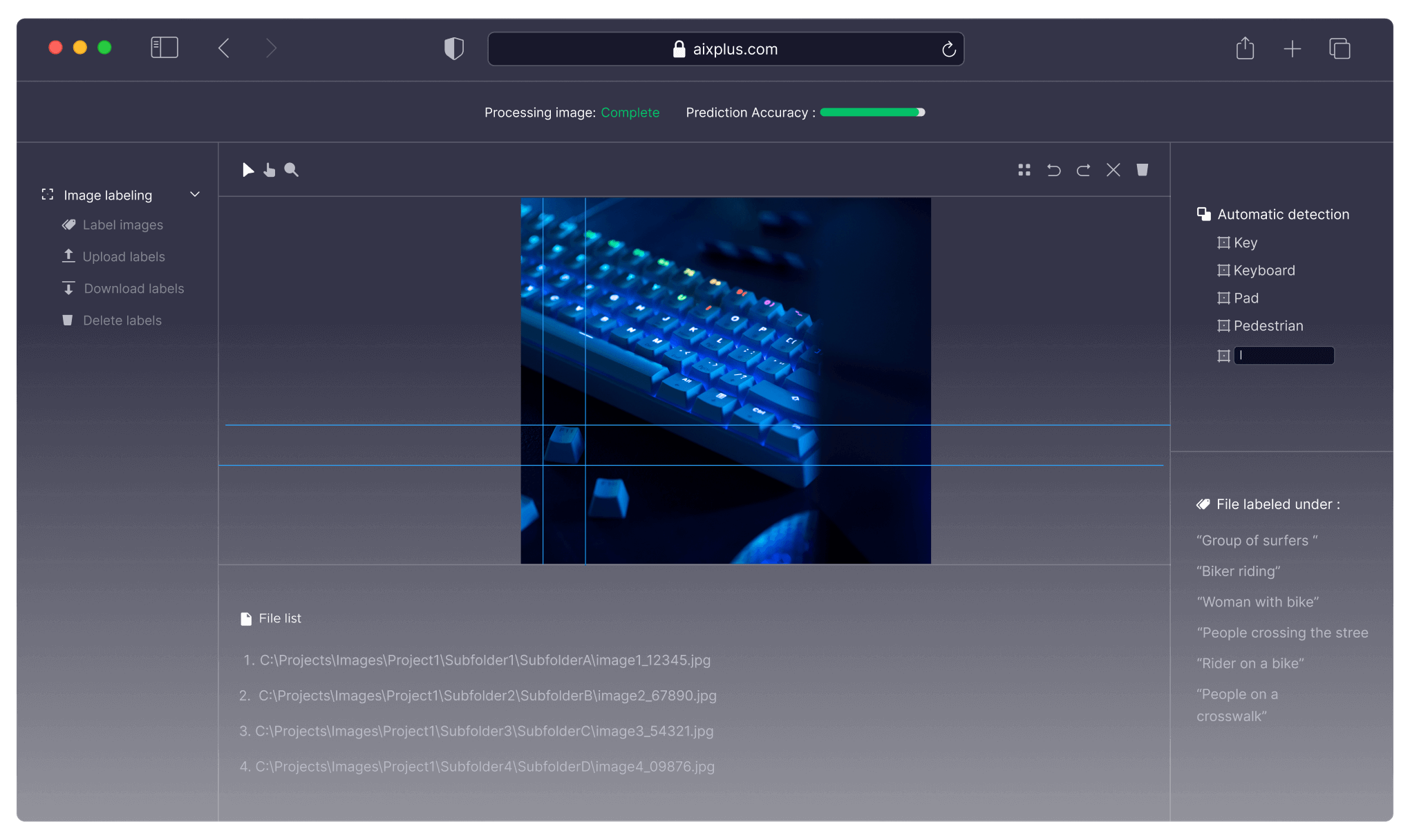The height and width of the screenshot is (840, 1410).
Task: Click the sidebar toggle icon
Action: (x=164, y=47)
